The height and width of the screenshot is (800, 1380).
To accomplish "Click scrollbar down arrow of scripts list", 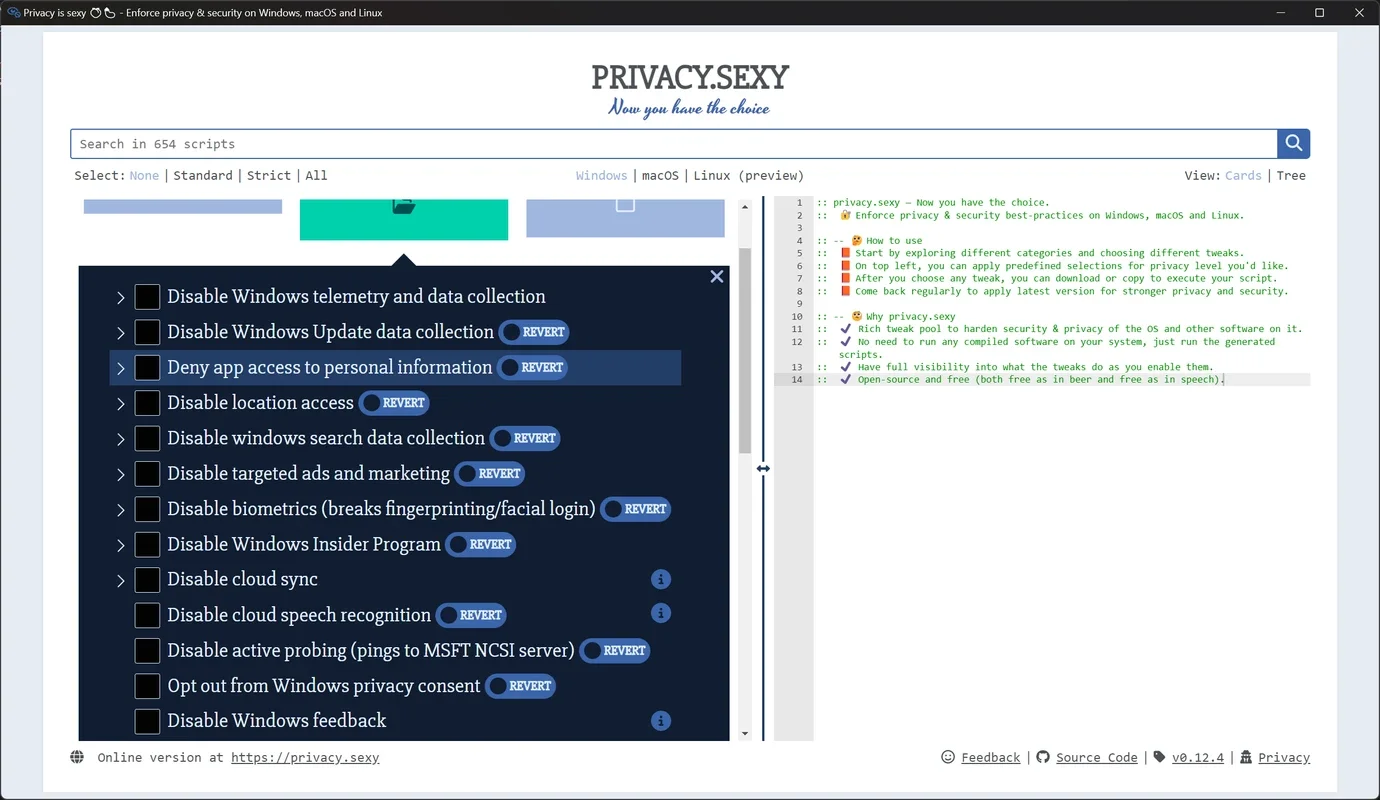I will [x=745, y=734].
